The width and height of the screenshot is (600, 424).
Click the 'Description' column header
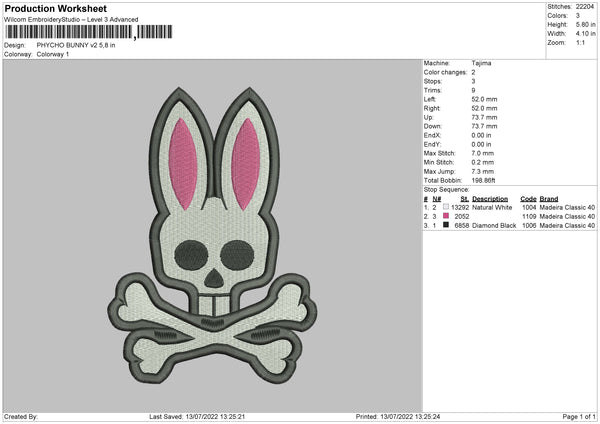pos(490,199)
